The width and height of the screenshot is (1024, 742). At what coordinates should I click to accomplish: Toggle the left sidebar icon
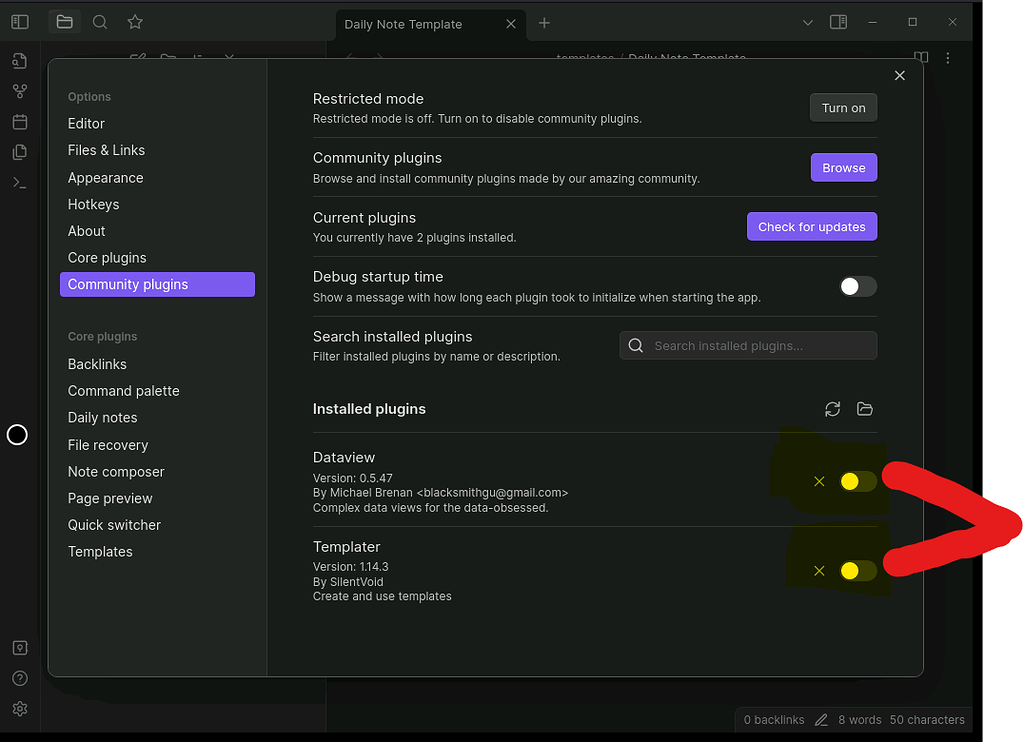[20, 22]
